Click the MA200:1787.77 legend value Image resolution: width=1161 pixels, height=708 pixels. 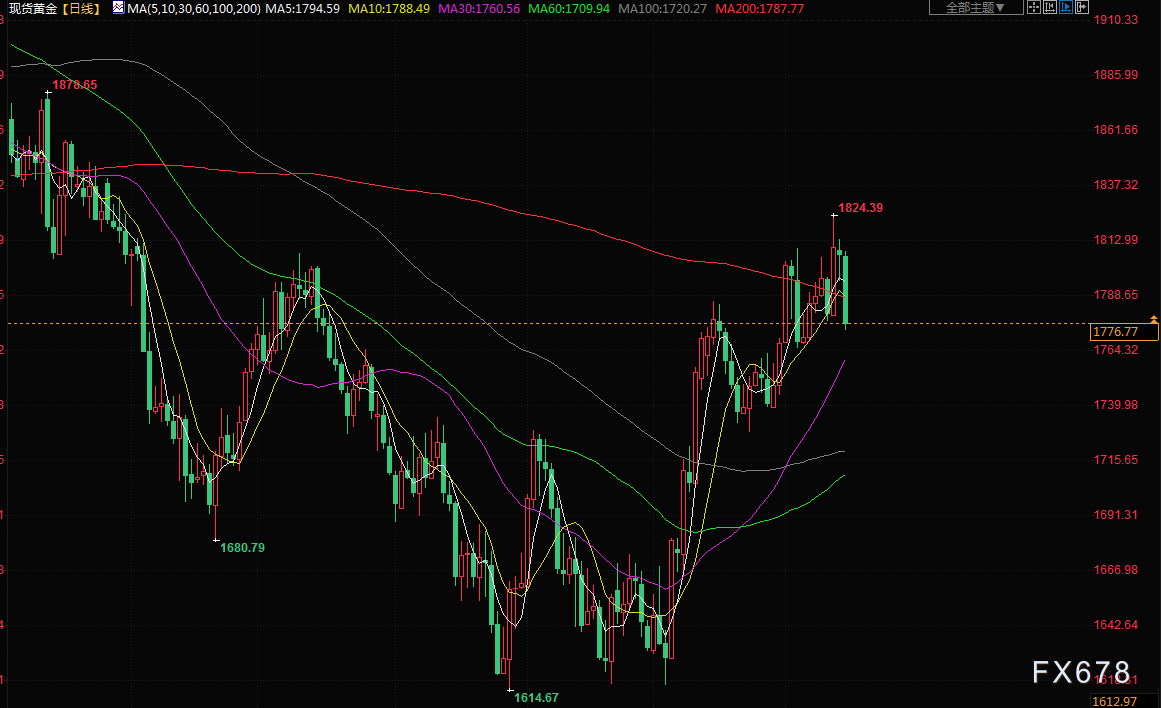point(760,9)
